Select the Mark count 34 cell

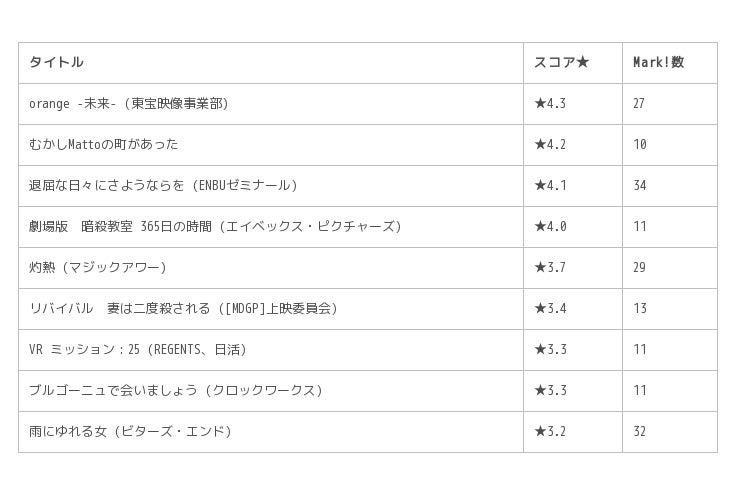coord(640,185)
